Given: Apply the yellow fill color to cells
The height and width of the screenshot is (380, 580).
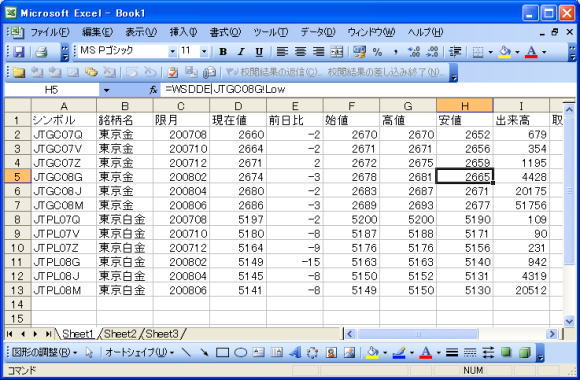Looking at the screenshot, I should 505,52.
